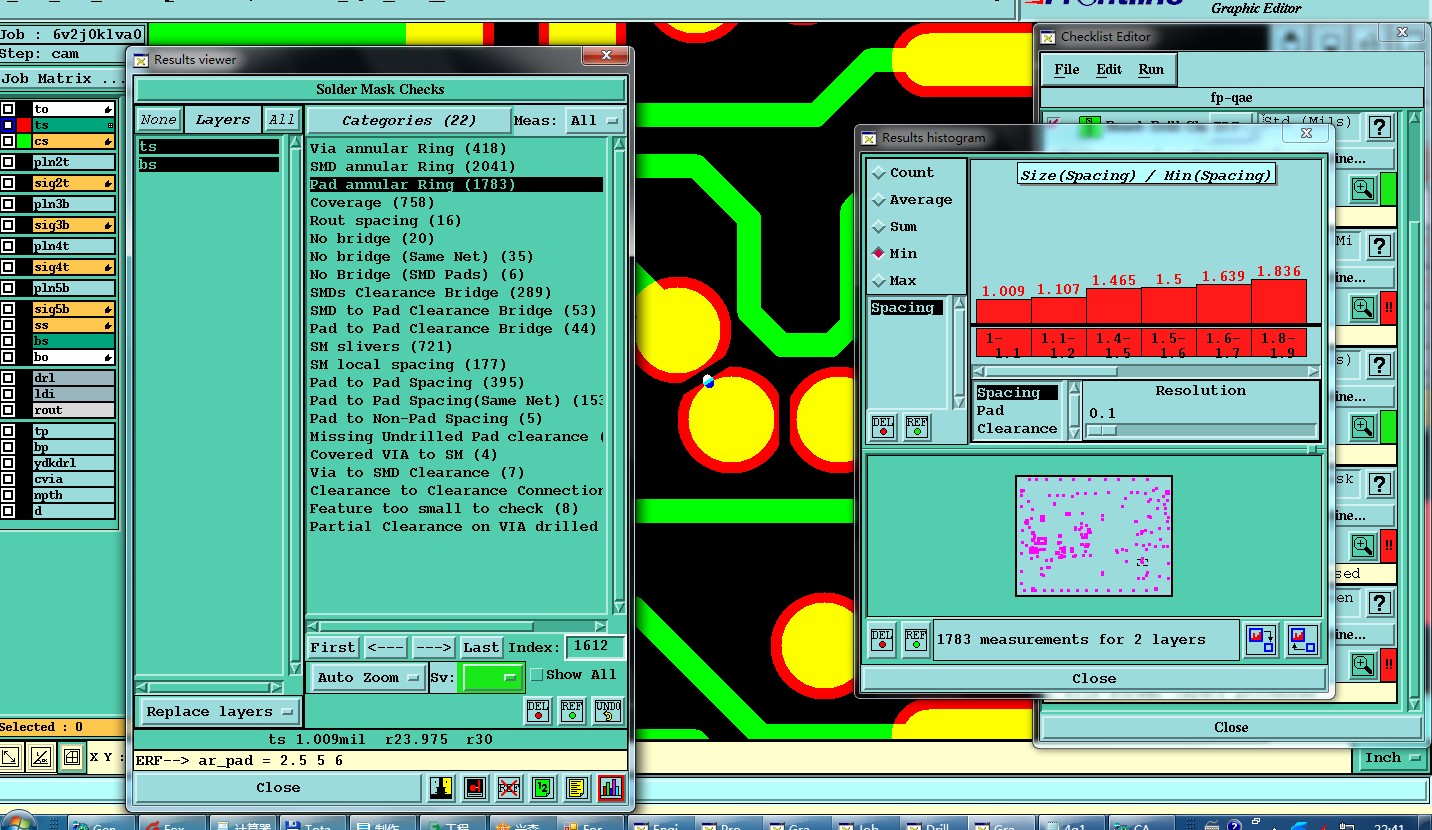
Task: Open the Sv green color dropdown
Action: tap(491, 678)
